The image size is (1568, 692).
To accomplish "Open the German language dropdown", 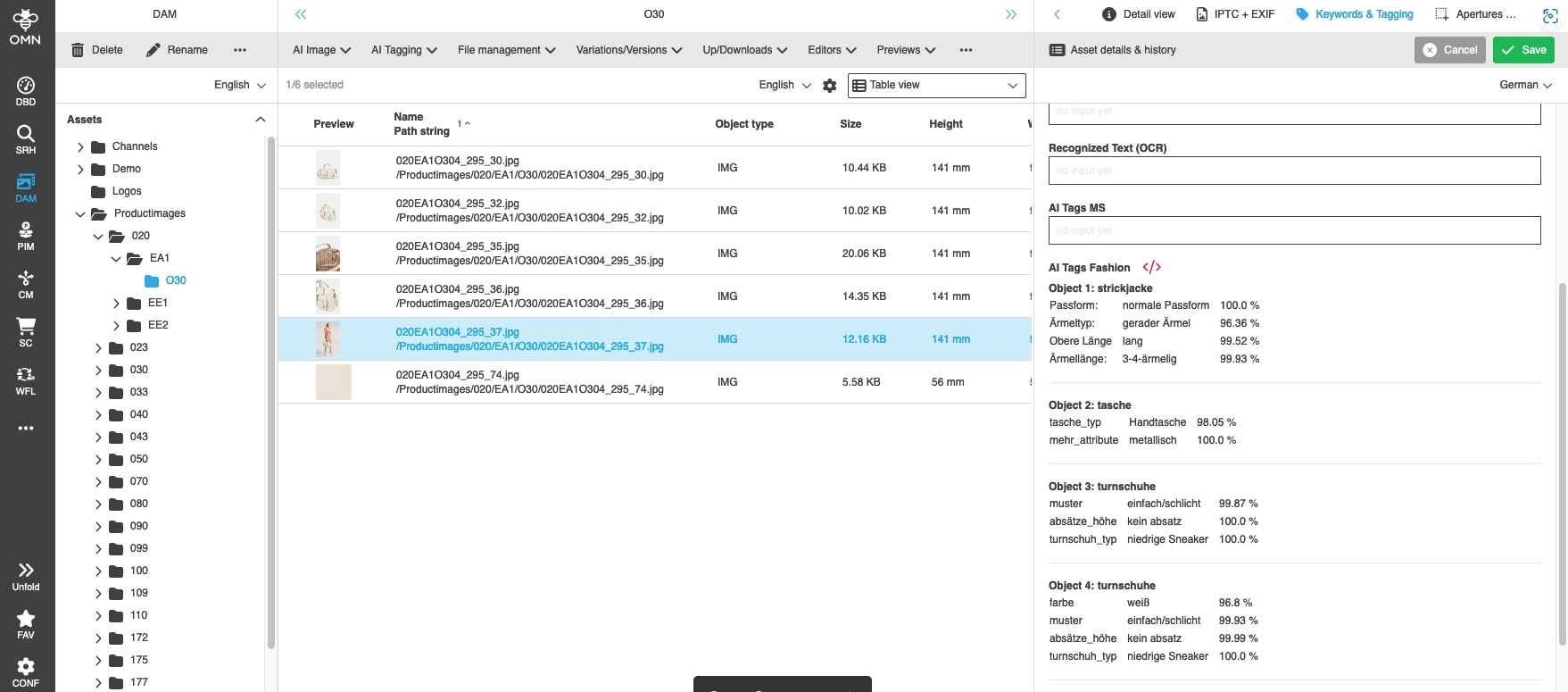I will coord(1525,85).
